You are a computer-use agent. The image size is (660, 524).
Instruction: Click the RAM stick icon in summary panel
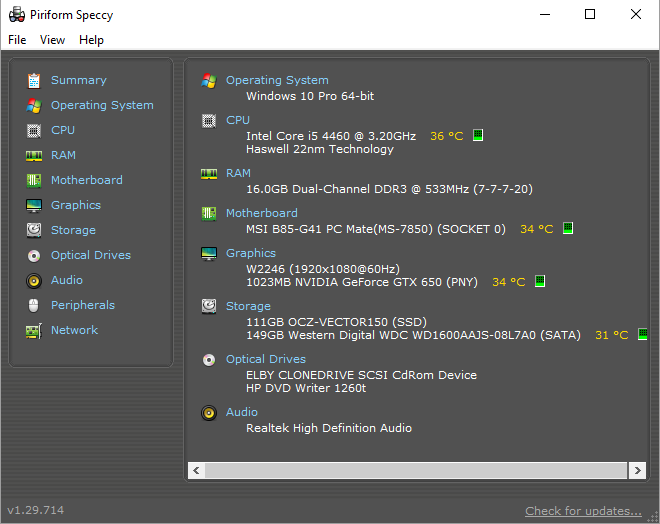[x=209, y=174]
